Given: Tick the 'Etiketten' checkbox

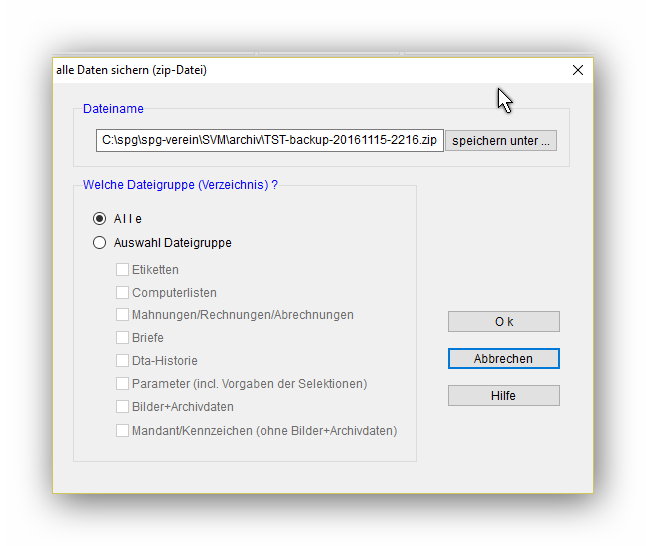Looking at the screenshot, I should tap(122, 269).
